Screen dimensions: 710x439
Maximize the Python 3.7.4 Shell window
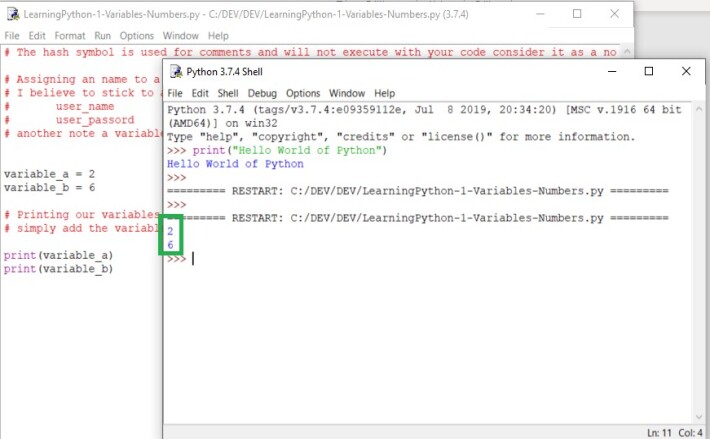coord(649,71)
